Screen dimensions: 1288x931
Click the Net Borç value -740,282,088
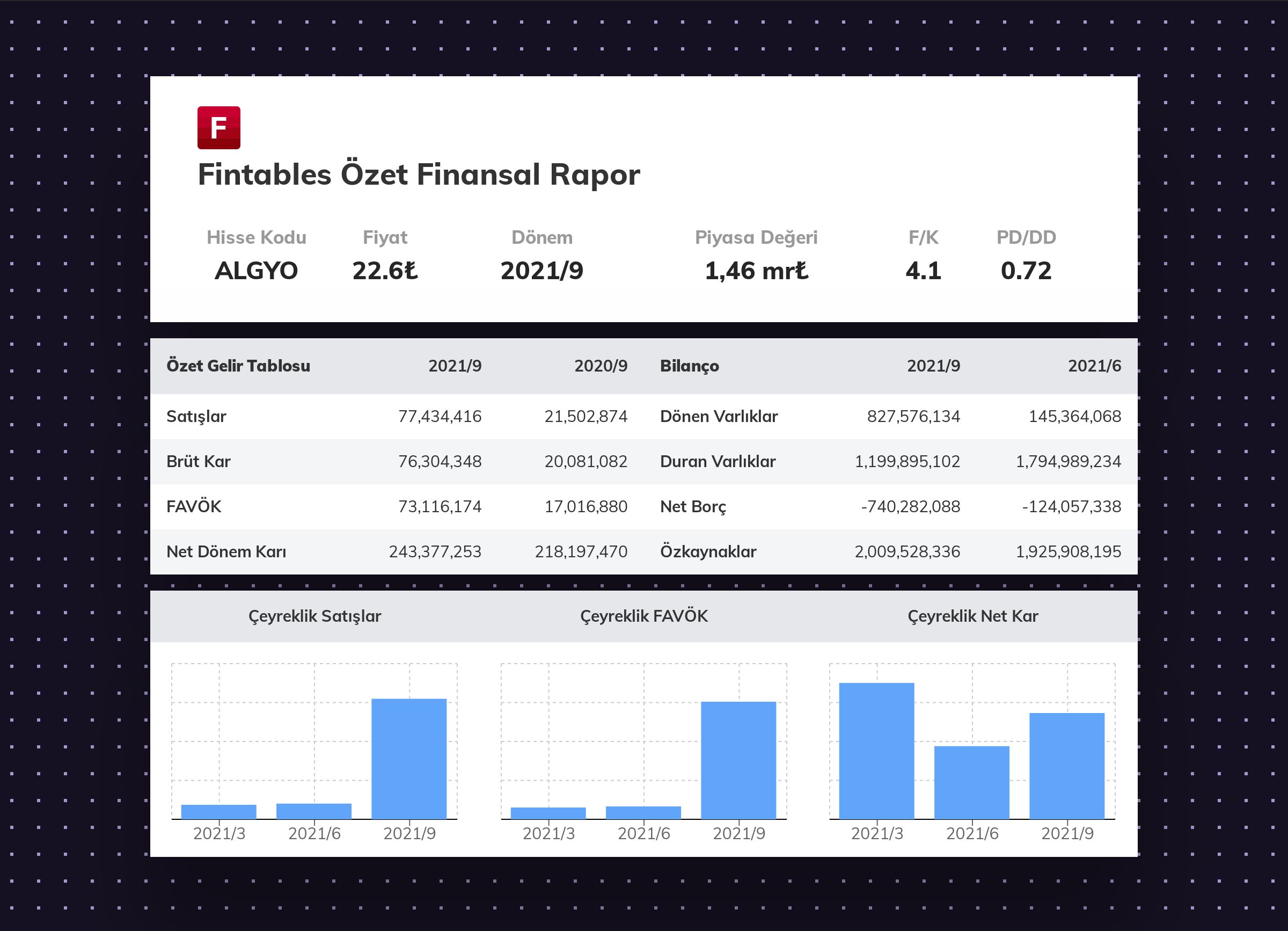click(910, 506)
